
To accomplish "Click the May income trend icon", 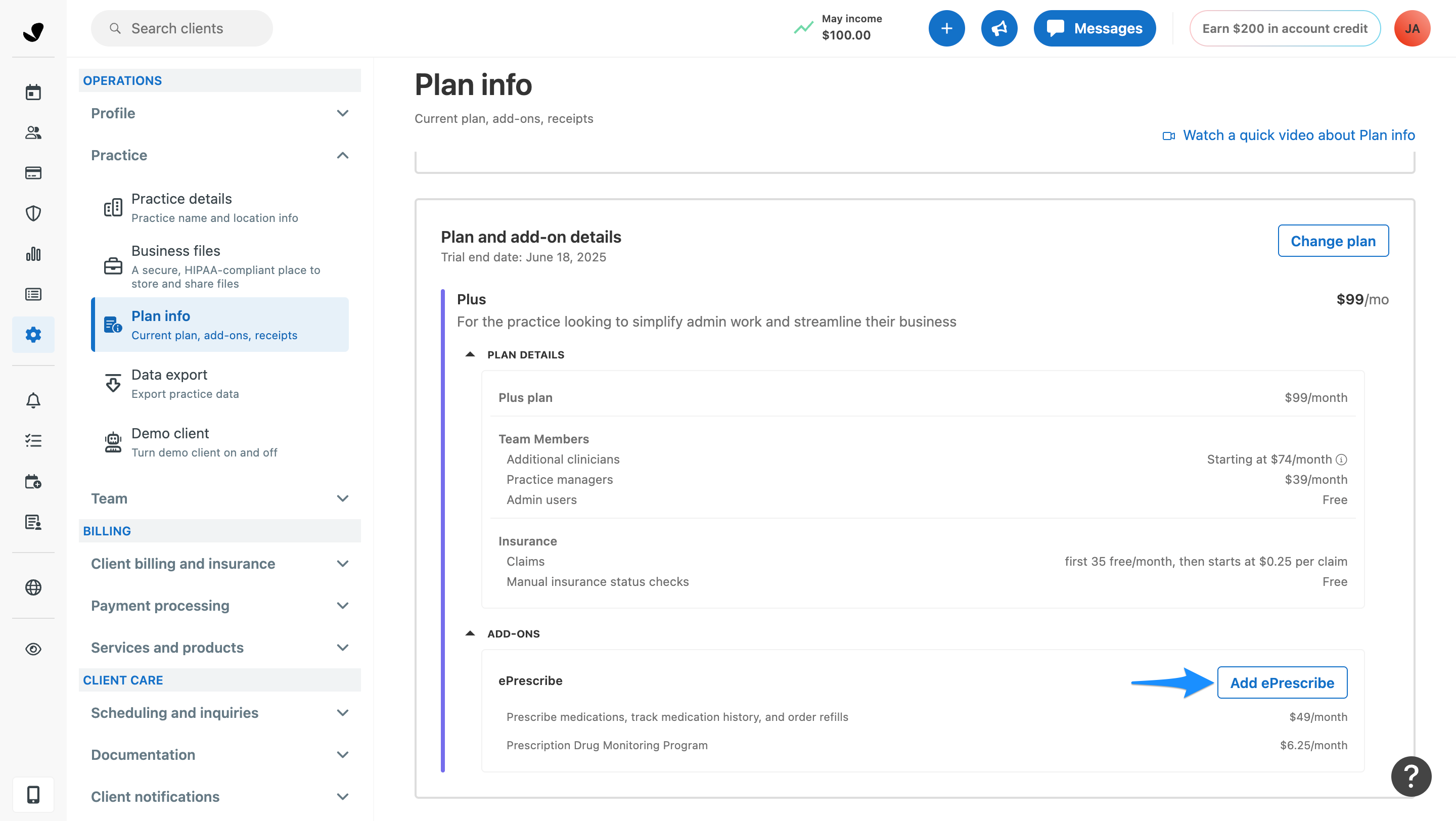I will coord(803,27).
